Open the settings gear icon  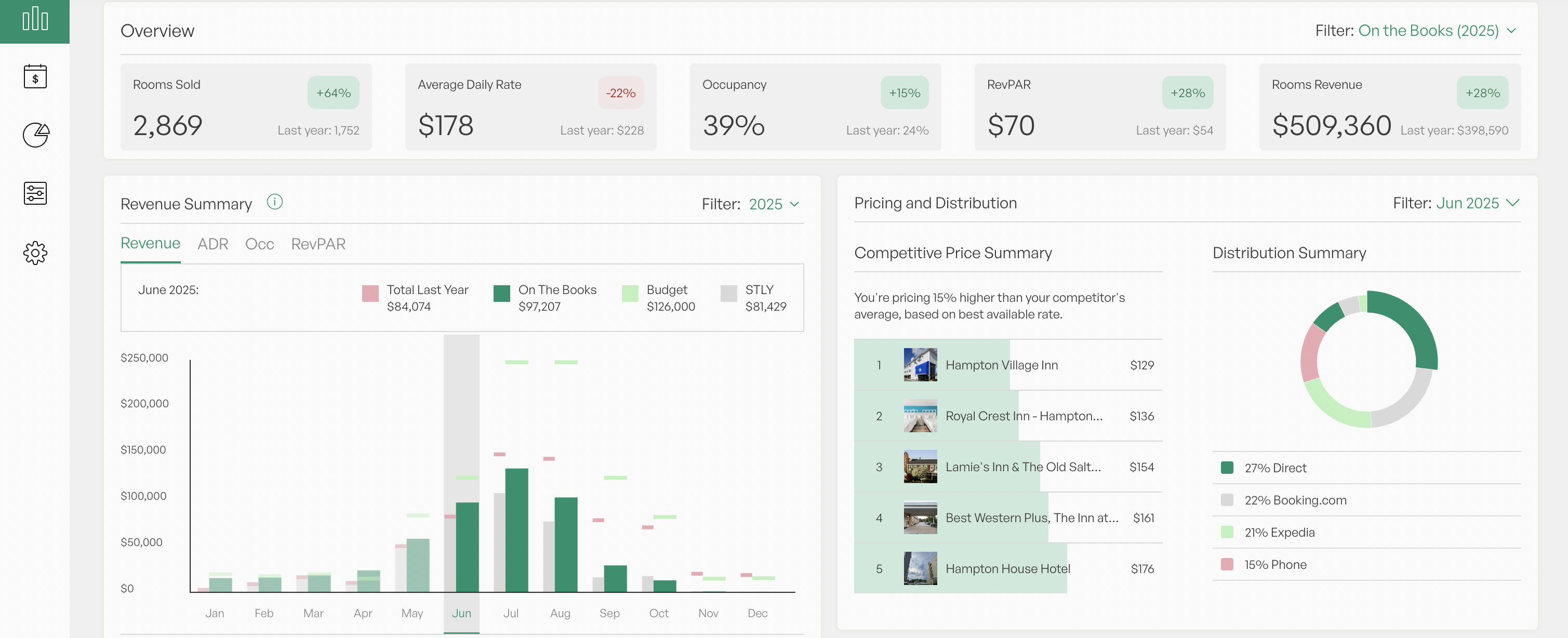coord(35,252)
